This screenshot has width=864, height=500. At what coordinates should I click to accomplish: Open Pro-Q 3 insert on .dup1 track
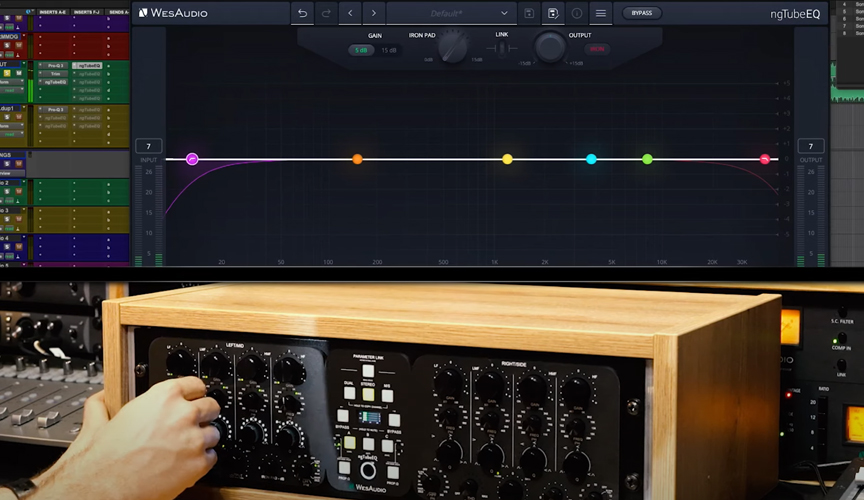click(x=53, y=110)
